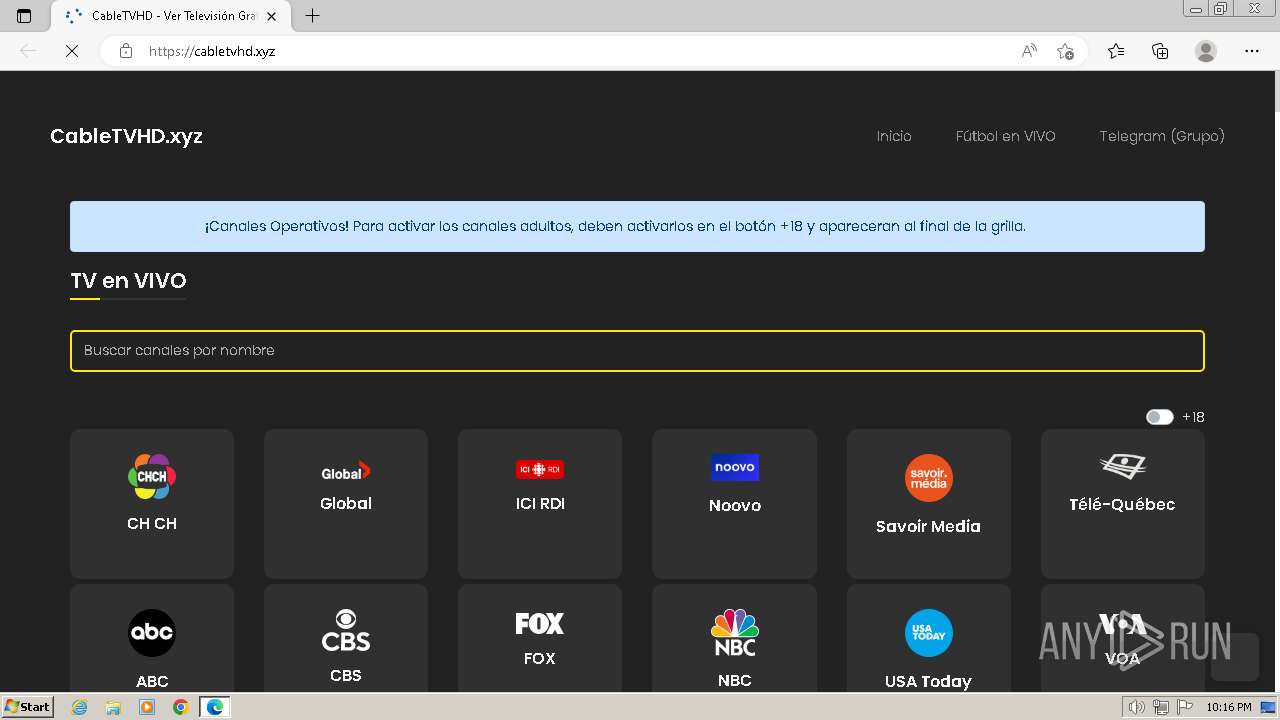Viewport: 1280px width, 720px height.
Task: Close the CableTVHD tab
Action: click(x=271, y=16)
